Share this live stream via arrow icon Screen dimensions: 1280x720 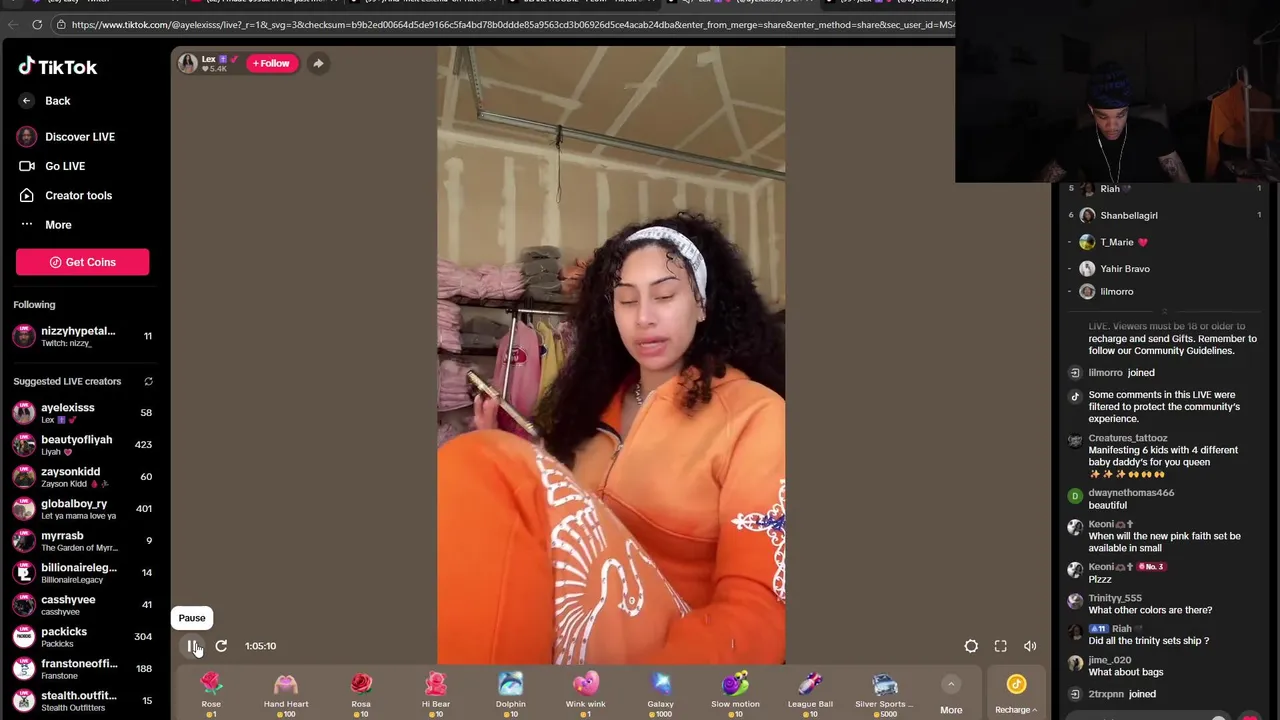click(318, 63)
